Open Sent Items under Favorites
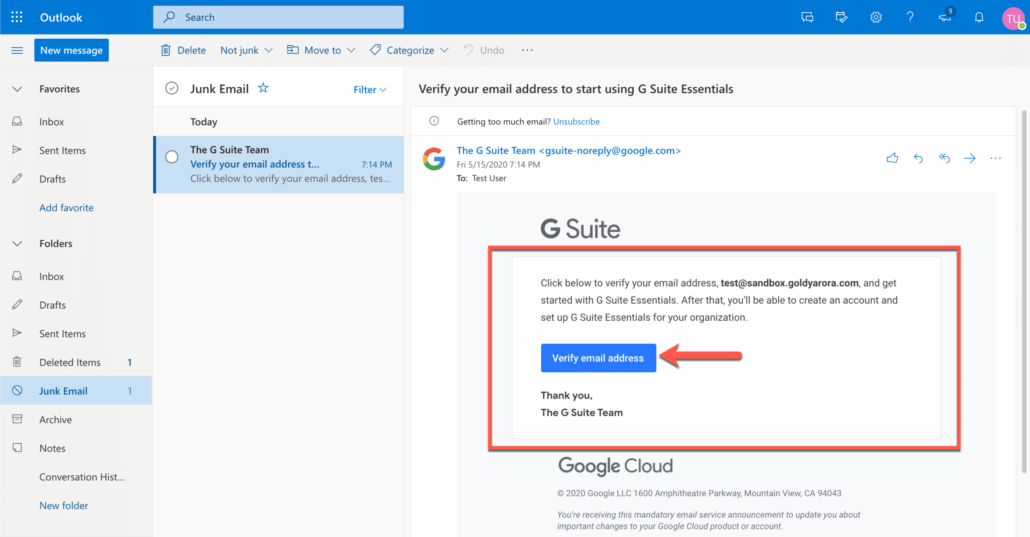 coord(76,151)
